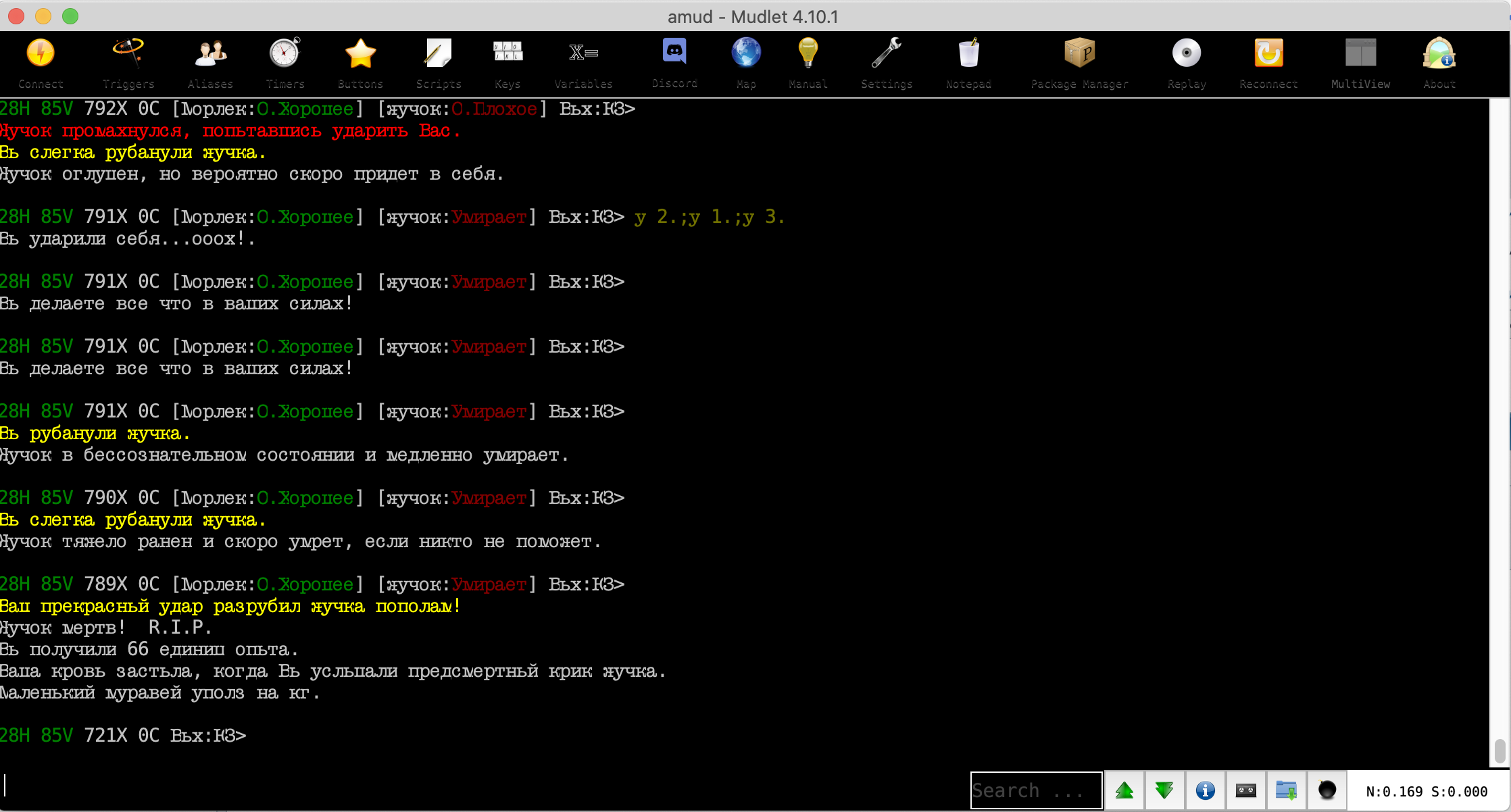The image size is (1511, 812).
Task: Open the Discord toolbar item
Action: [x=674, y=63]
